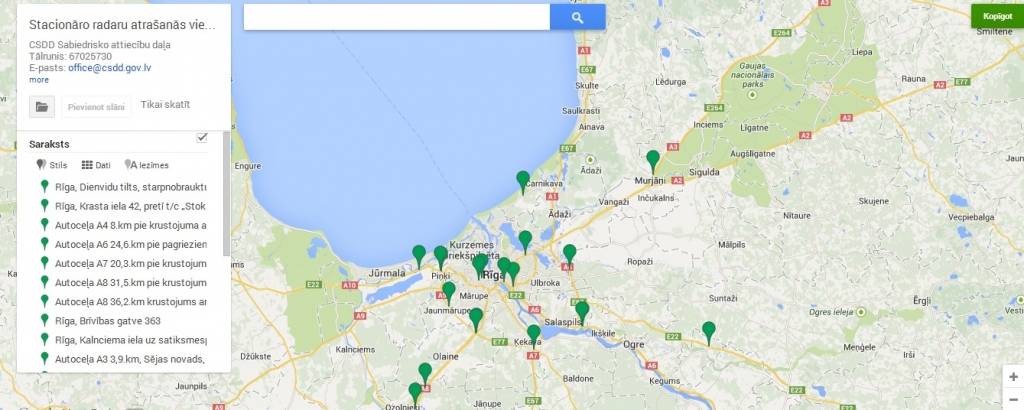Select list entry Autoceļa A4 8.km

pyautogui.click(x=123, y=225)
